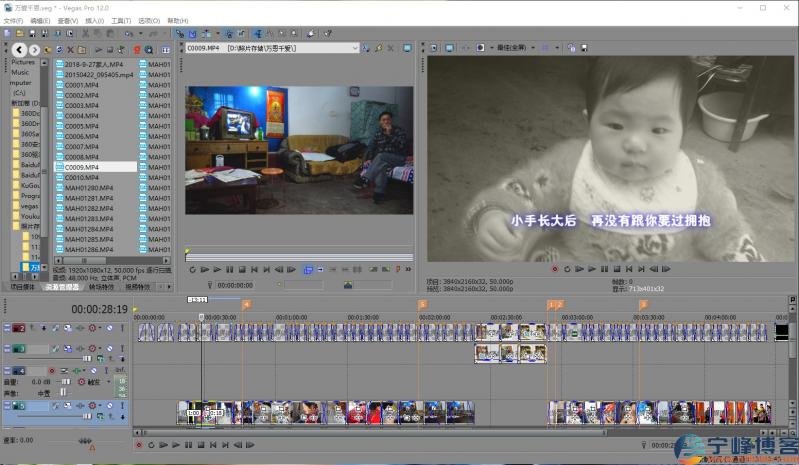Select file C0009.MP4 in explorer list
Viewport: 799px width, 465px height.
point(95,167)
